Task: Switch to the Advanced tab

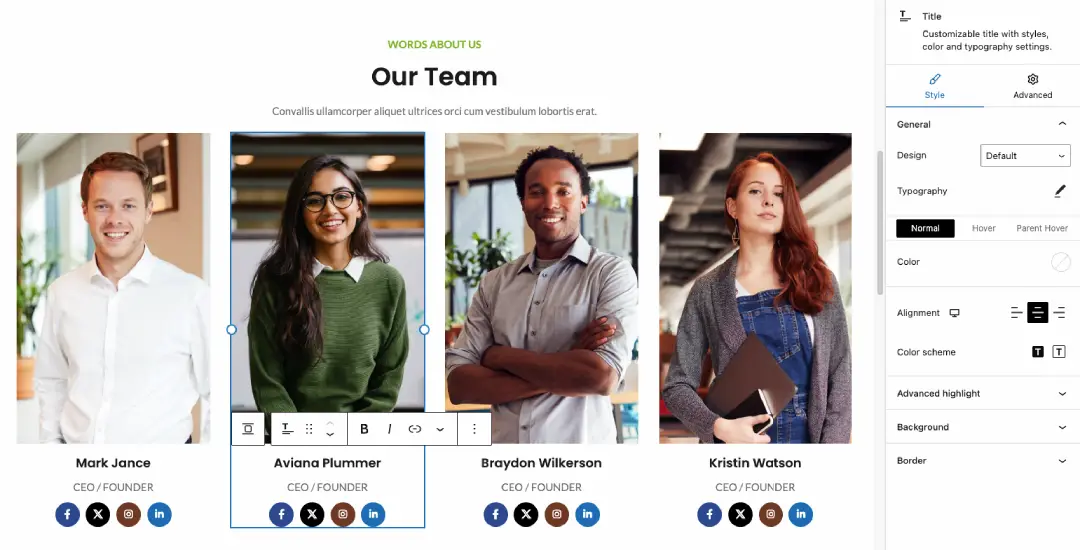Action: 1032,87
